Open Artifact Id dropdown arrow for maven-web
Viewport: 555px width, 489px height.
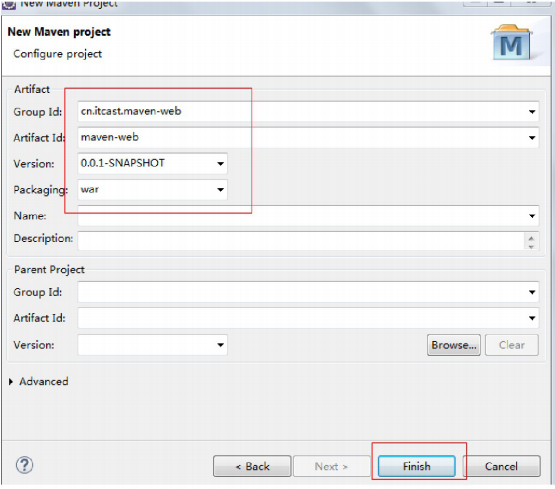[x=532, y=138]
